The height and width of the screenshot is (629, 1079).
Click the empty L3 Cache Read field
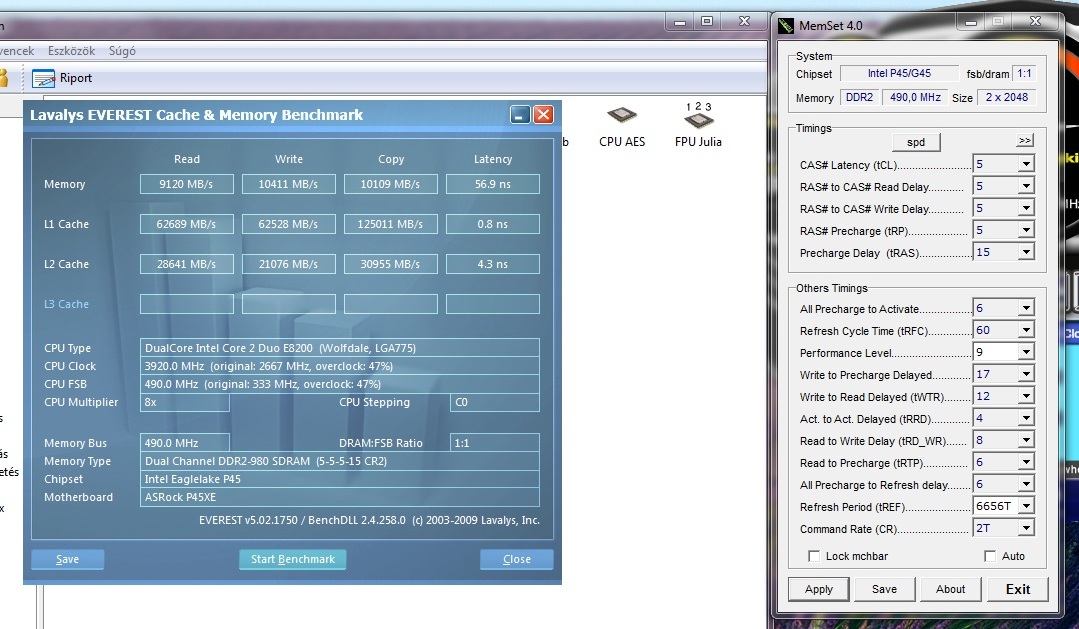(186, 304)
